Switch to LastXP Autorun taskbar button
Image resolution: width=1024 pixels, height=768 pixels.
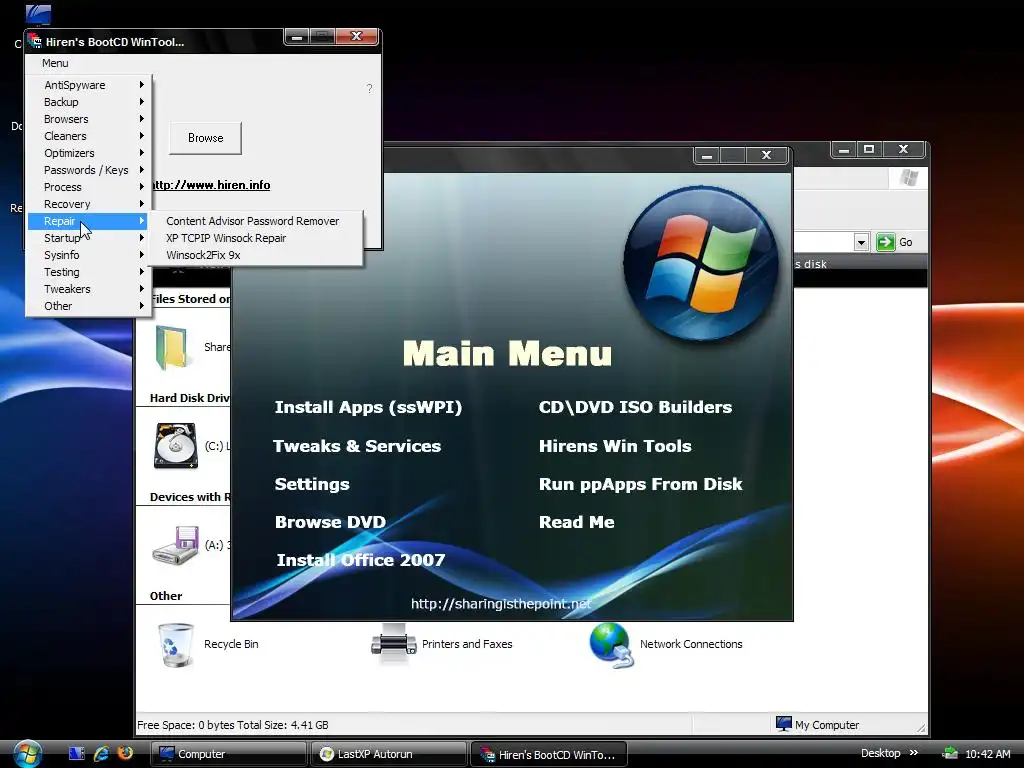click(x=389, y=754)
